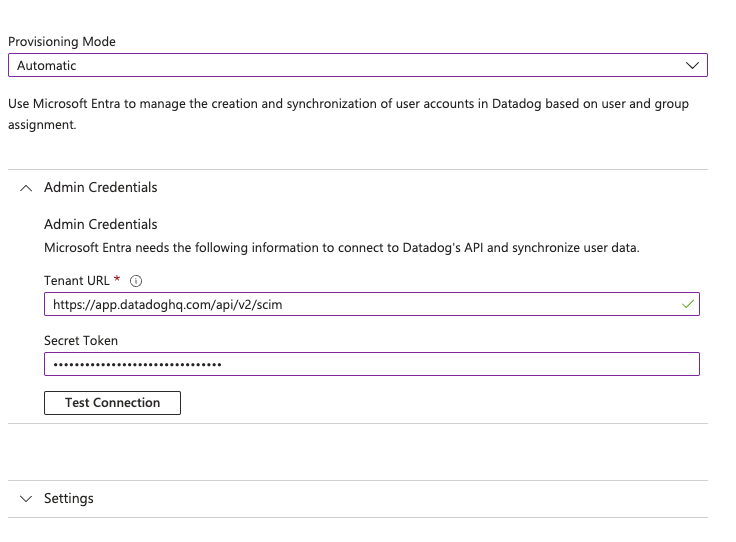Click the Test Connection button
Image resolution: width=736 pixels, height=542 pixels.
coord(112,403)
